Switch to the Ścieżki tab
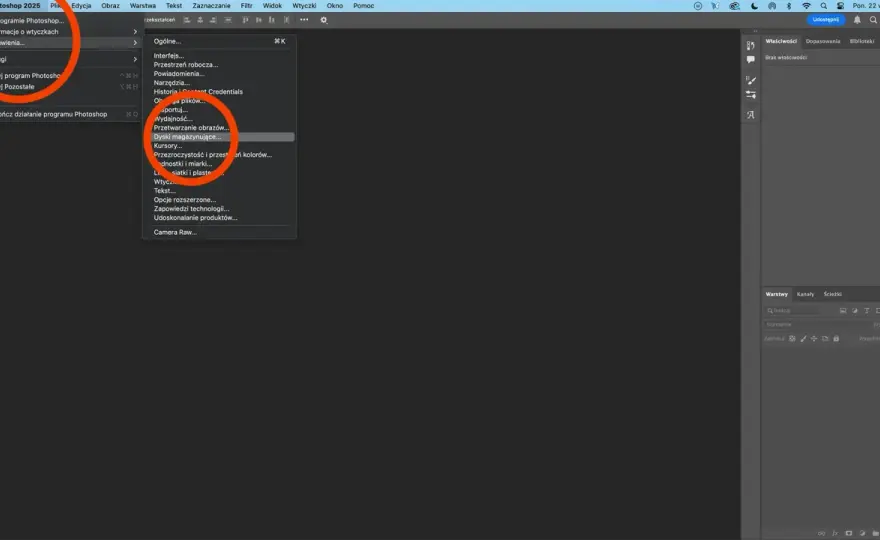880x540 pixels. [832, 294]
